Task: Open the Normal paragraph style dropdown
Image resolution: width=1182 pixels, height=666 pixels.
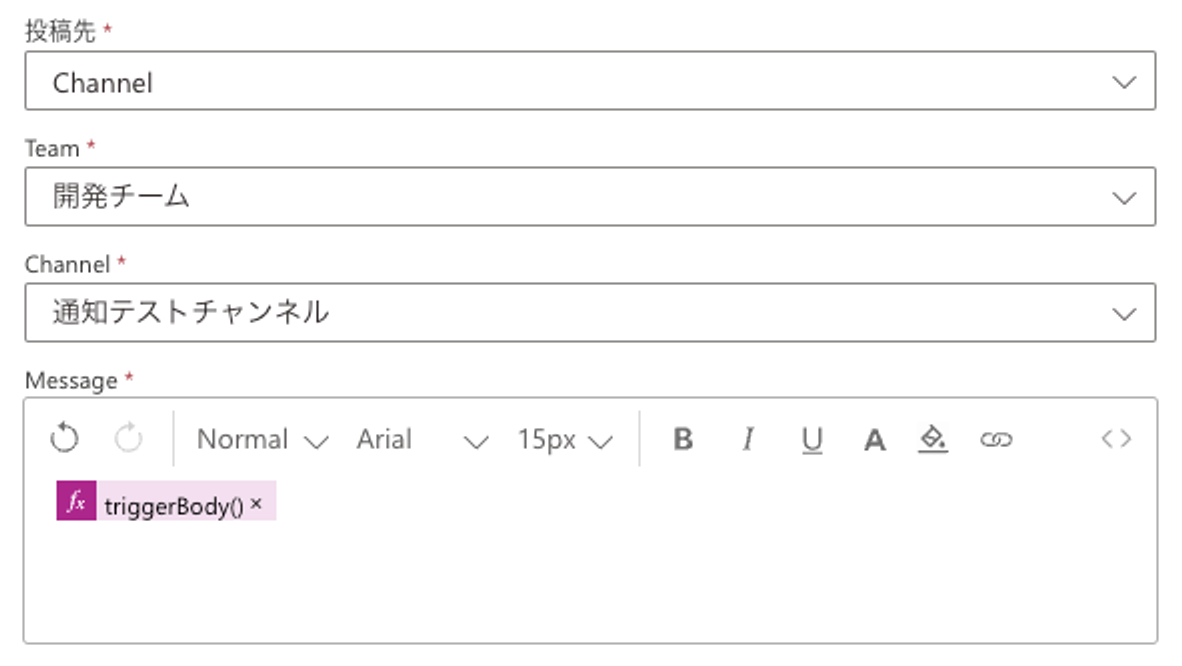Action: tap(262, 440)
